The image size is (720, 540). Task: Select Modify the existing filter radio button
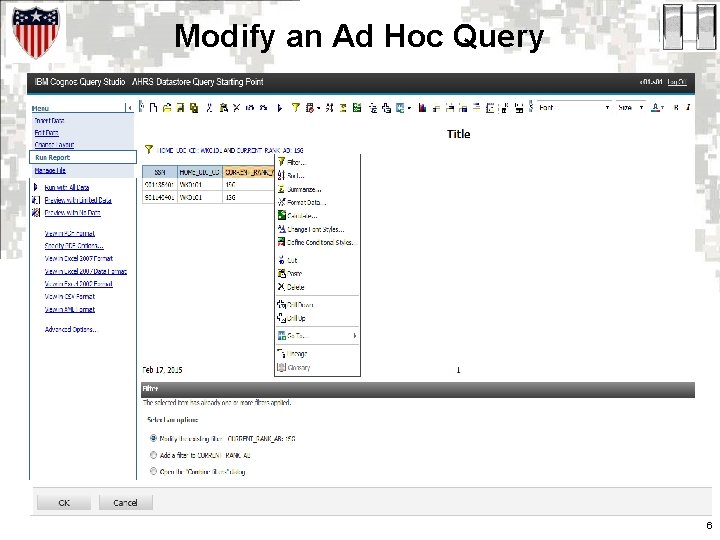tap(153, 438)
